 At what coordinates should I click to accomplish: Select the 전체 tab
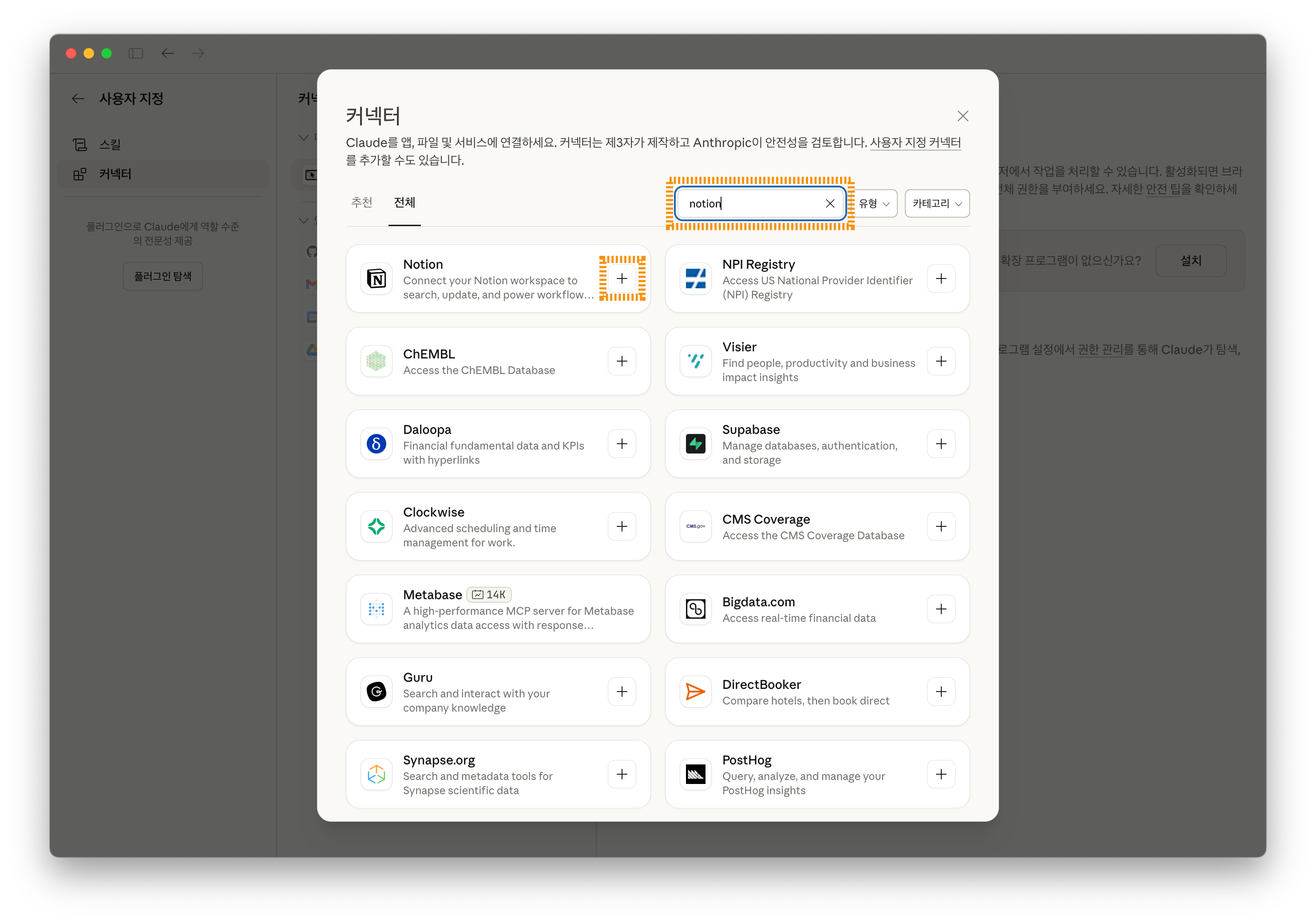click(404, 203)
